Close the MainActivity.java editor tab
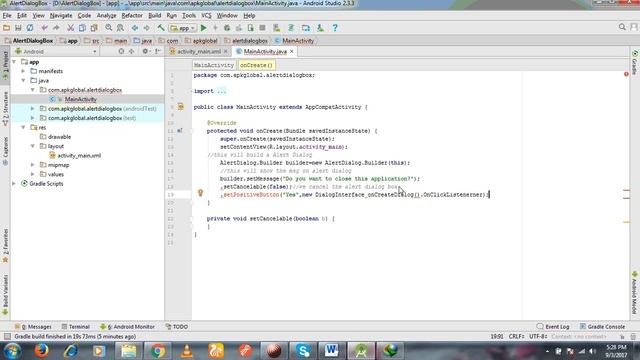This screenshot has height=360, width=640. [291, 51]
